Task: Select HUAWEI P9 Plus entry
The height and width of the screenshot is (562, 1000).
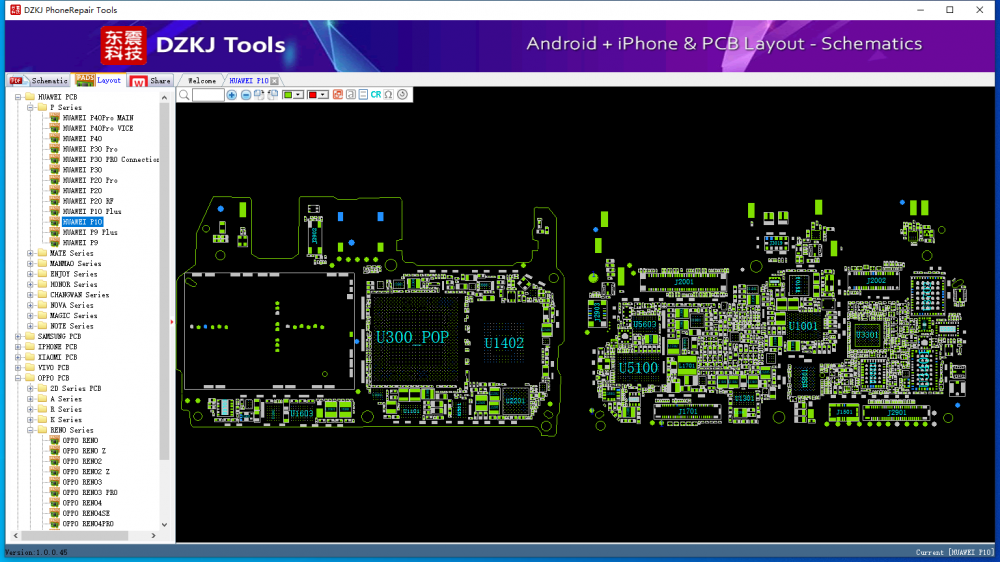Action: 90,232
